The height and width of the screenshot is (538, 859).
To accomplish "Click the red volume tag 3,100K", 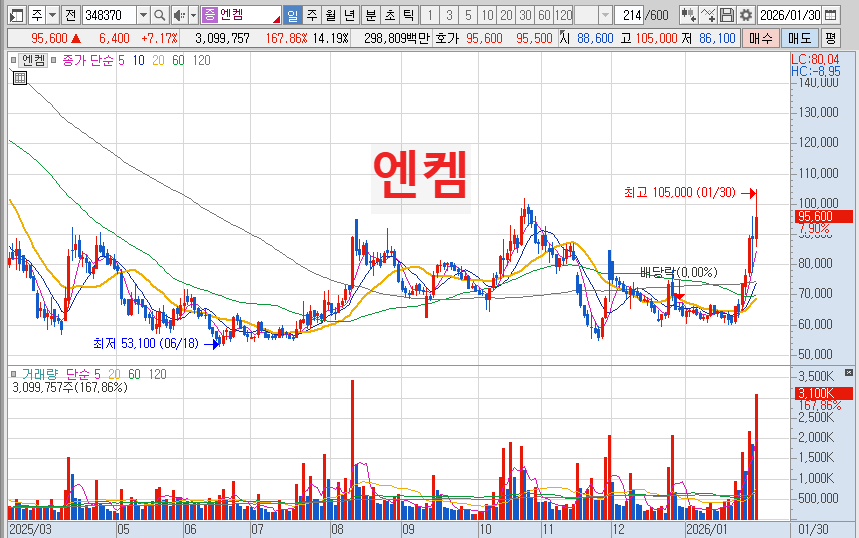I will click(823, 393).
